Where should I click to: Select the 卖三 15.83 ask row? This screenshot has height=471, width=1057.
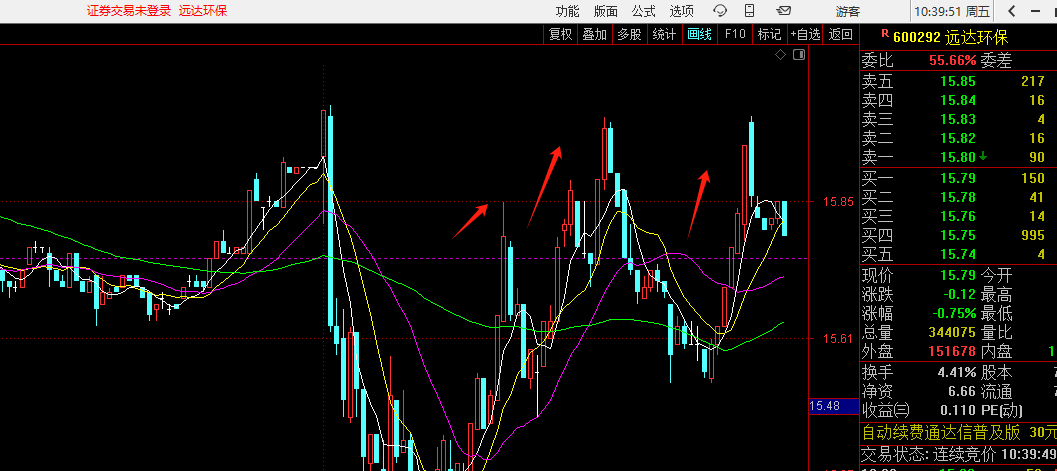click(959, 119)
